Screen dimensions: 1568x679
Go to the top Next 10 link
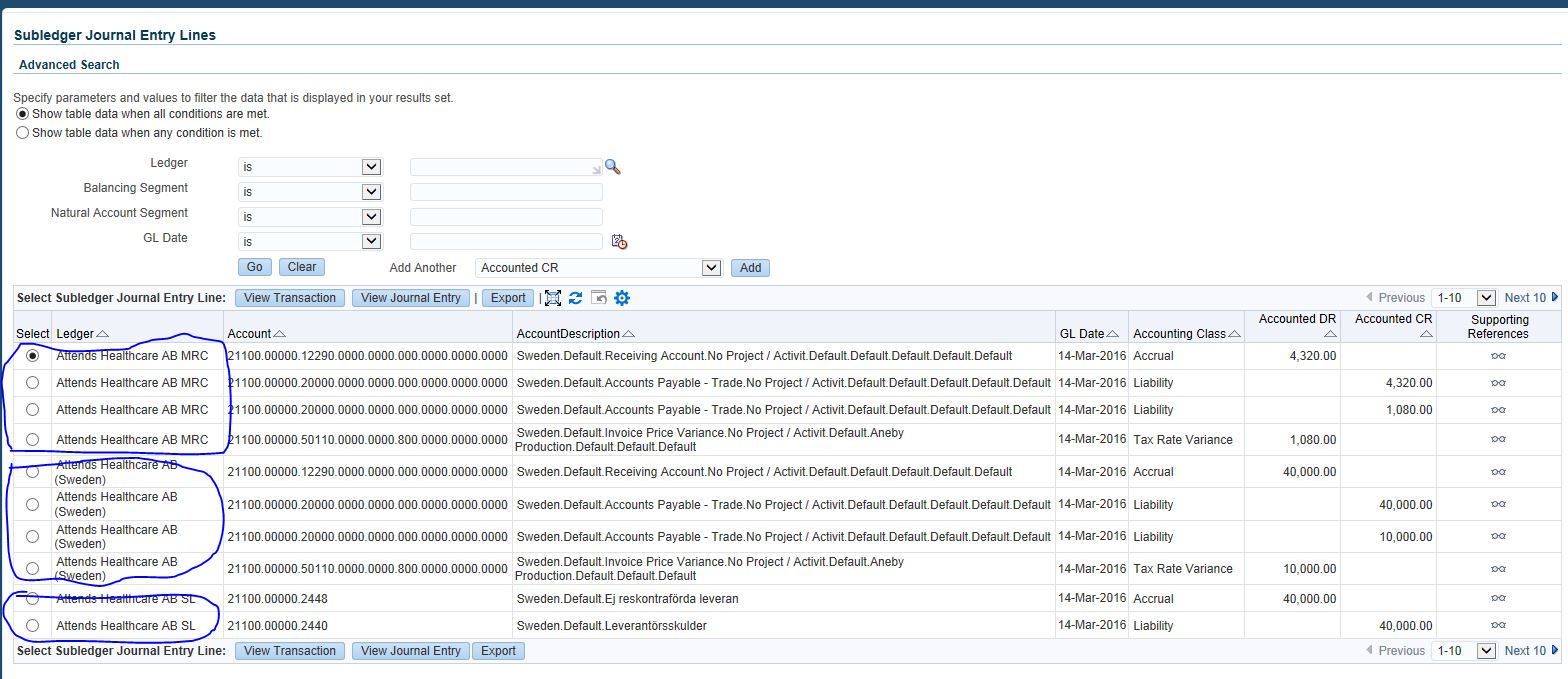coord(1525,298)
